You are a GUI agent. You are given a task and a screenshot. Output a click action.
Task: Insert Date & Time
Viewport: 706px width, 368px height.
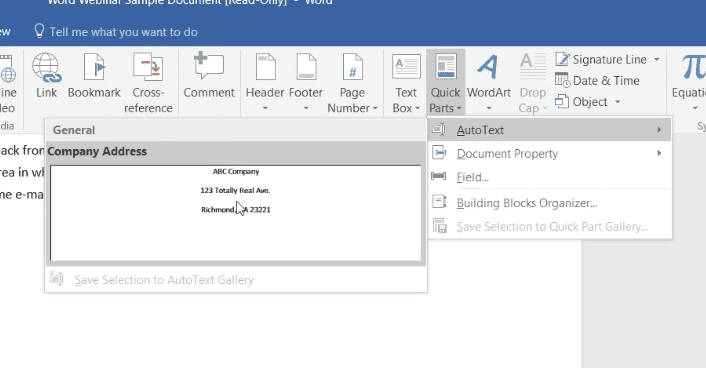tap(597, 81)
